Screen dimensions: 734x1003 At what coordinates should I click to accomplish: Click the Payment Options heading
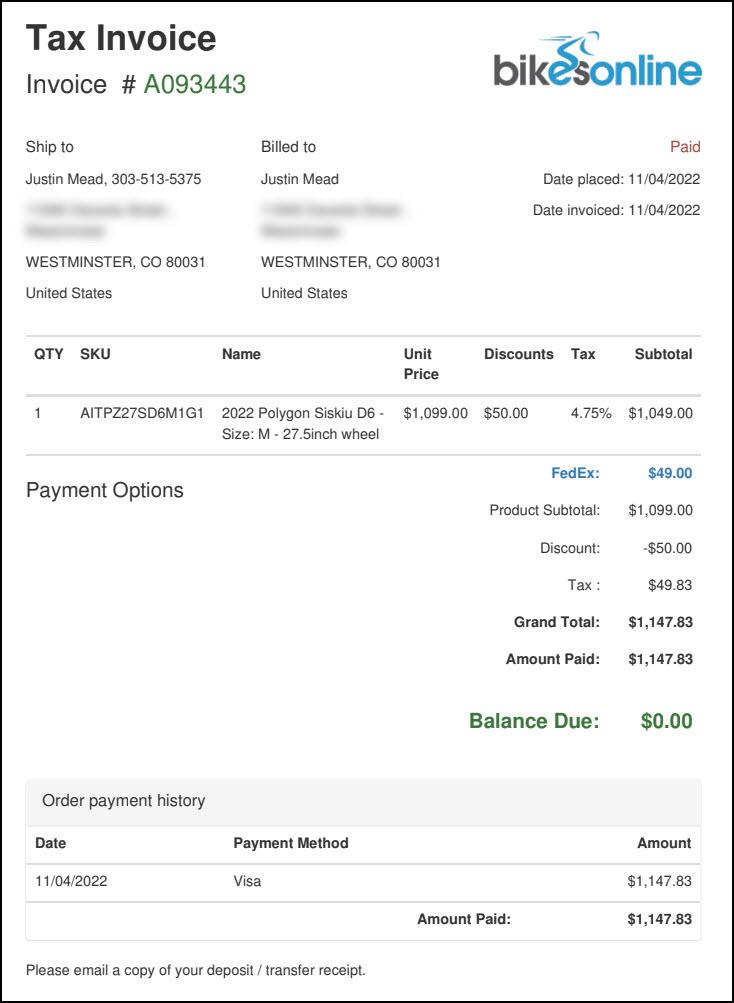click(x=105, y=490)
